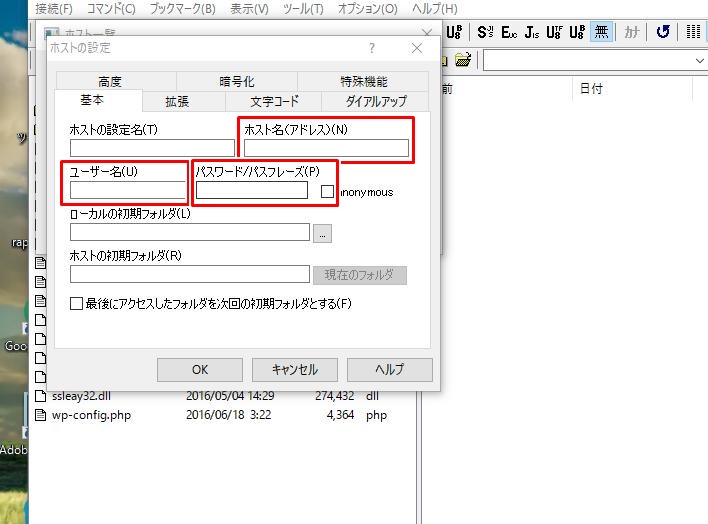Click the ? help icon in host settings title bar
The width and height of the screenshot is (708, 524).
pyautogui.click(x=372, y=48)
